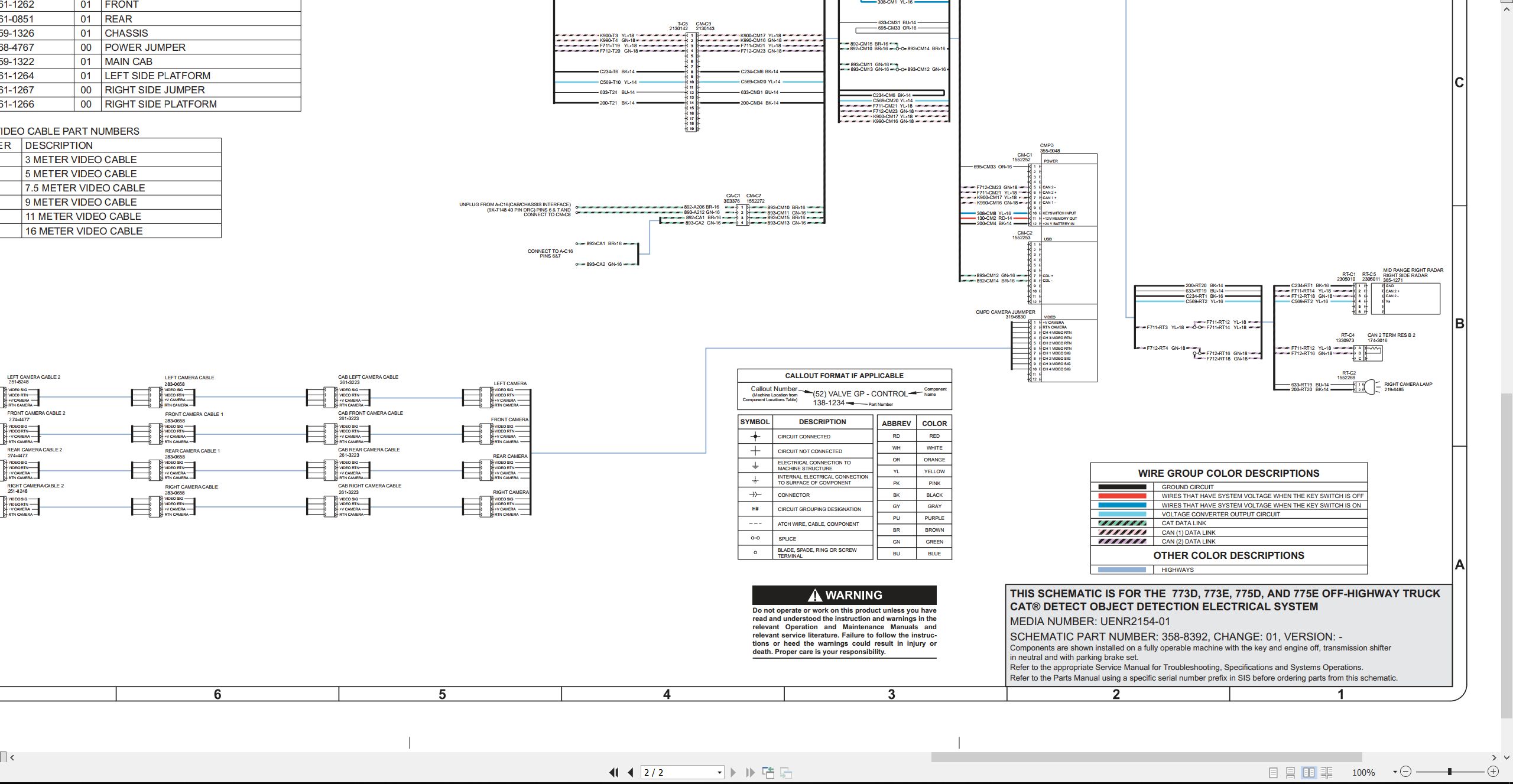Screen dimensions: 1513x784
Task: Click grid row letter B
Action: [1459, 324]
